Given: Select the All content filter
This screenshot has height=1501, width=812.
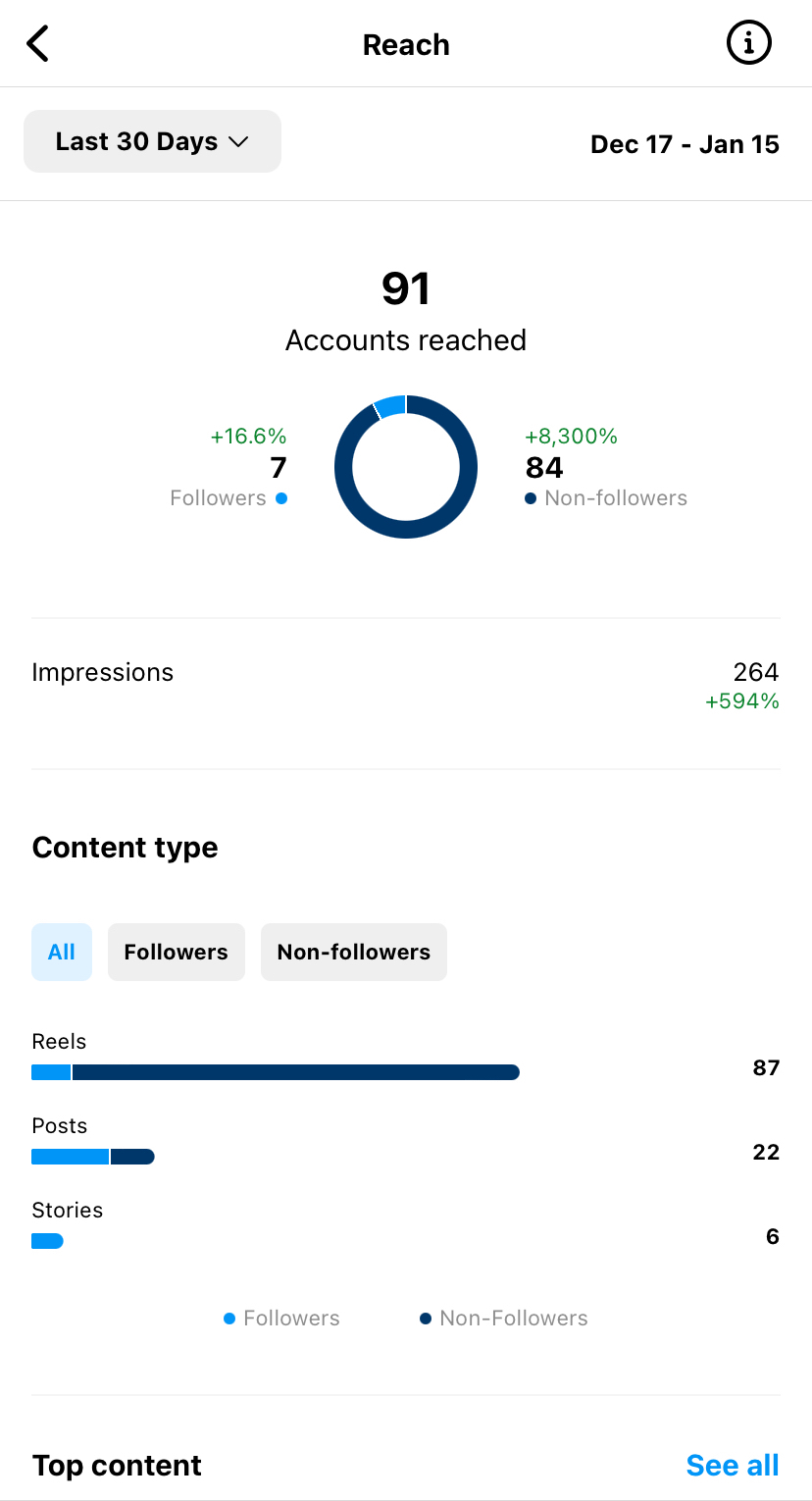Looking at the screenshot, I should pos(62,952).
